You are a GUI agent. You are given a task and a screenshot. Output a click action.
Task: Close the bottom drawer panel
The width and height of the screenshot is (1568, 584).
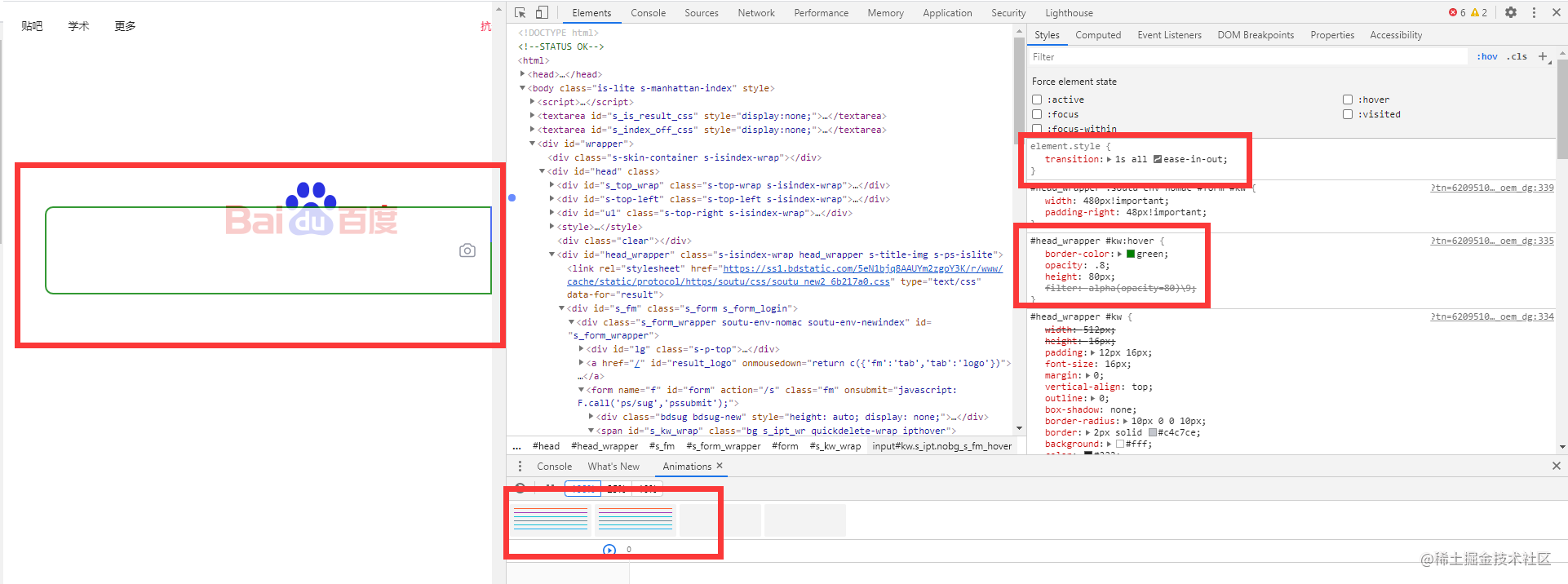pos(1557,466)
